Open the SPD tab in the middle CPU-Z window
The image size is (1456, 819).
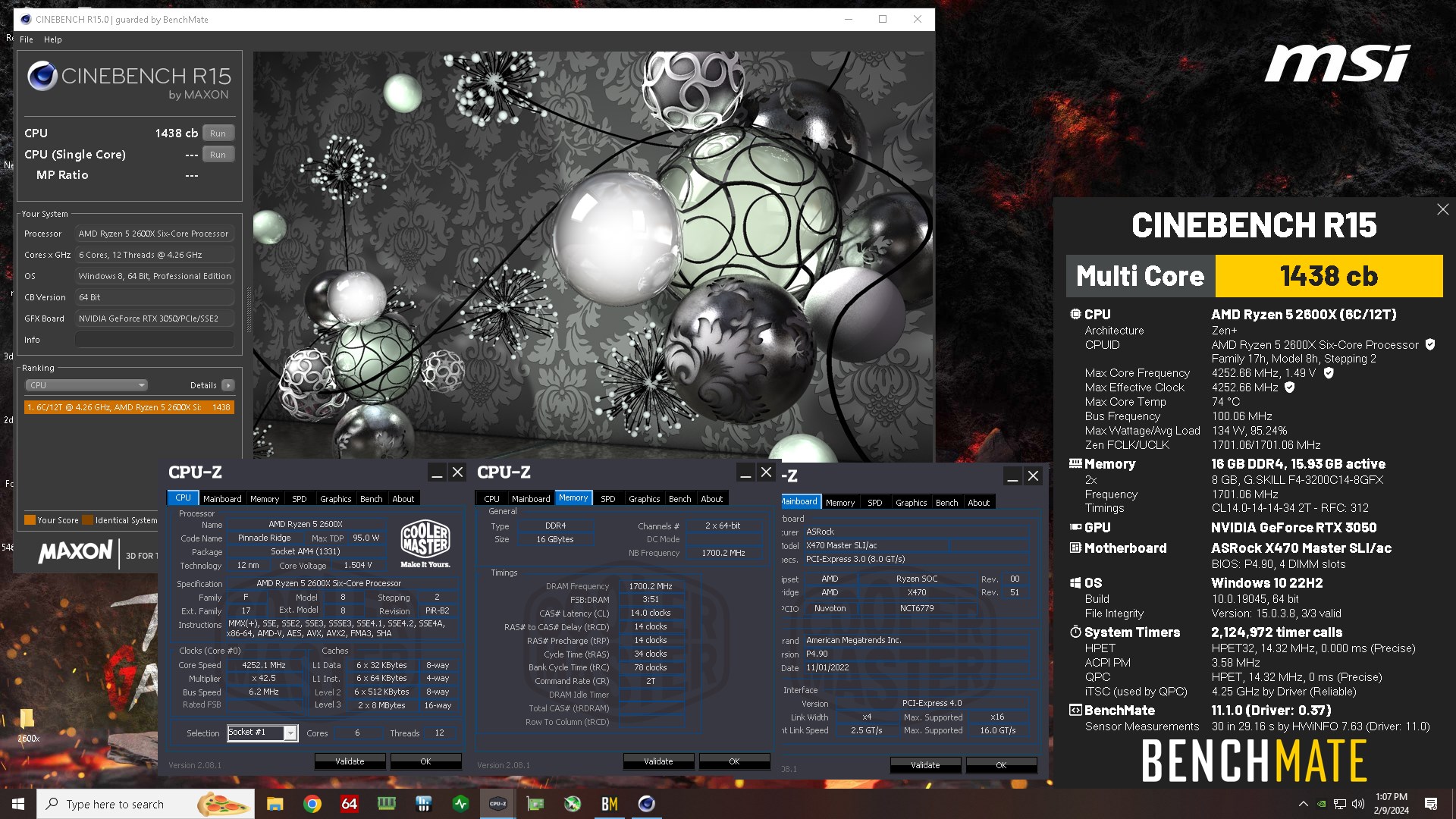tap(608, 499)
